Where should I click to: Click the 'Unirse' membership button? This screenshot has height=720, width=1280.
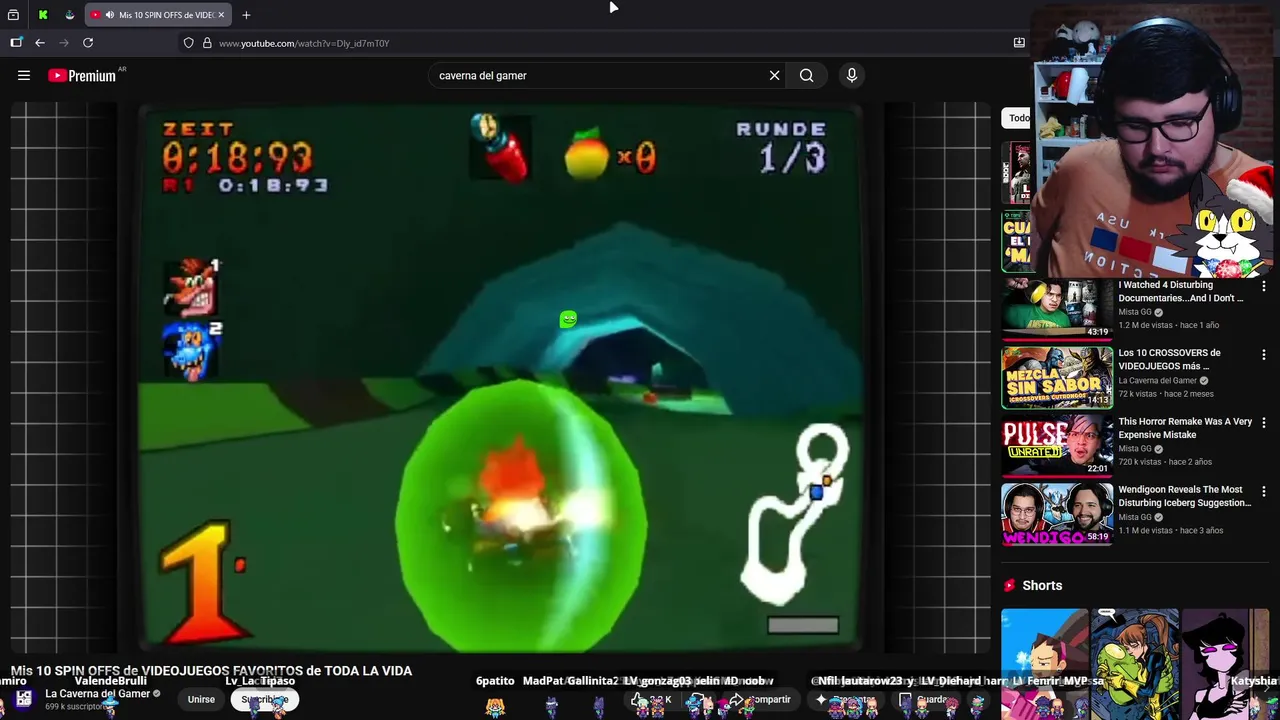(x=201, y=699)
